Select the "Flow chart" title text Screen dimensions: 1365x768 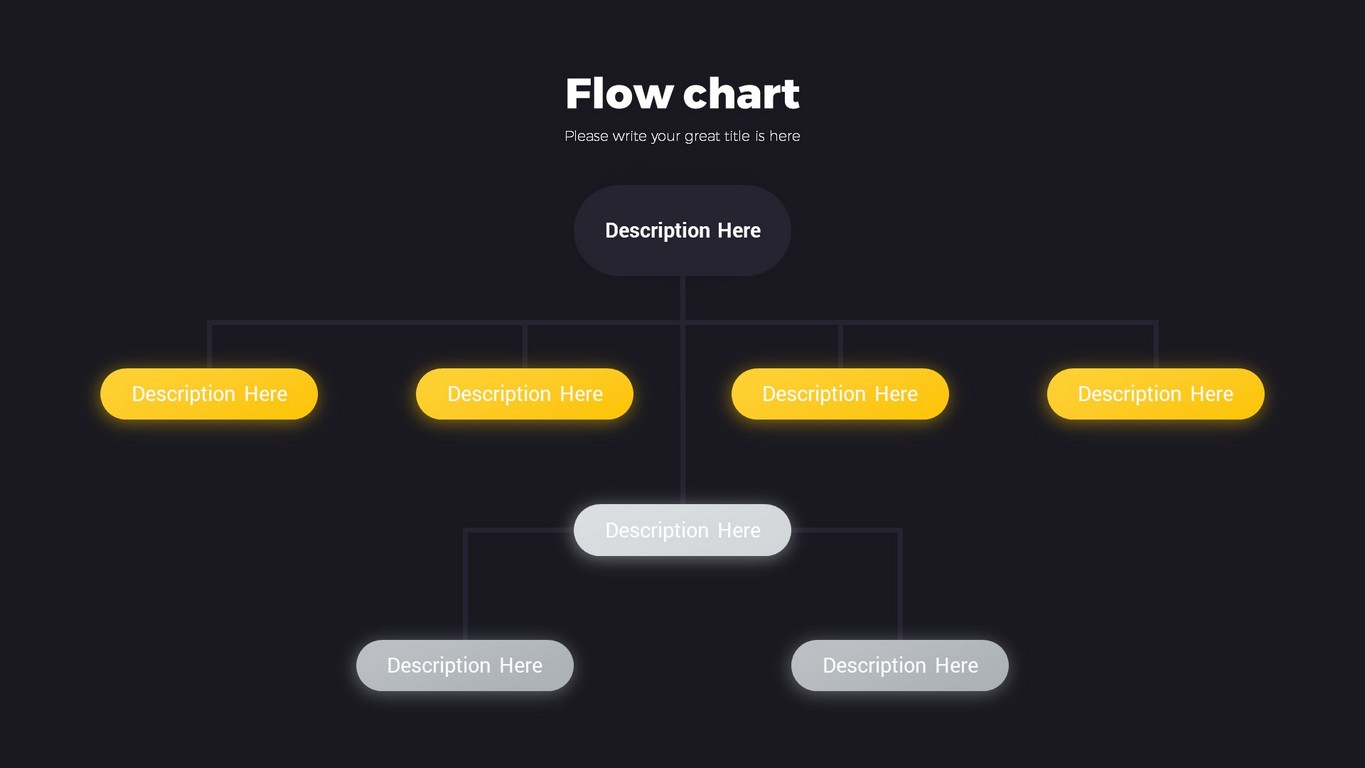[x=682, y=94]
